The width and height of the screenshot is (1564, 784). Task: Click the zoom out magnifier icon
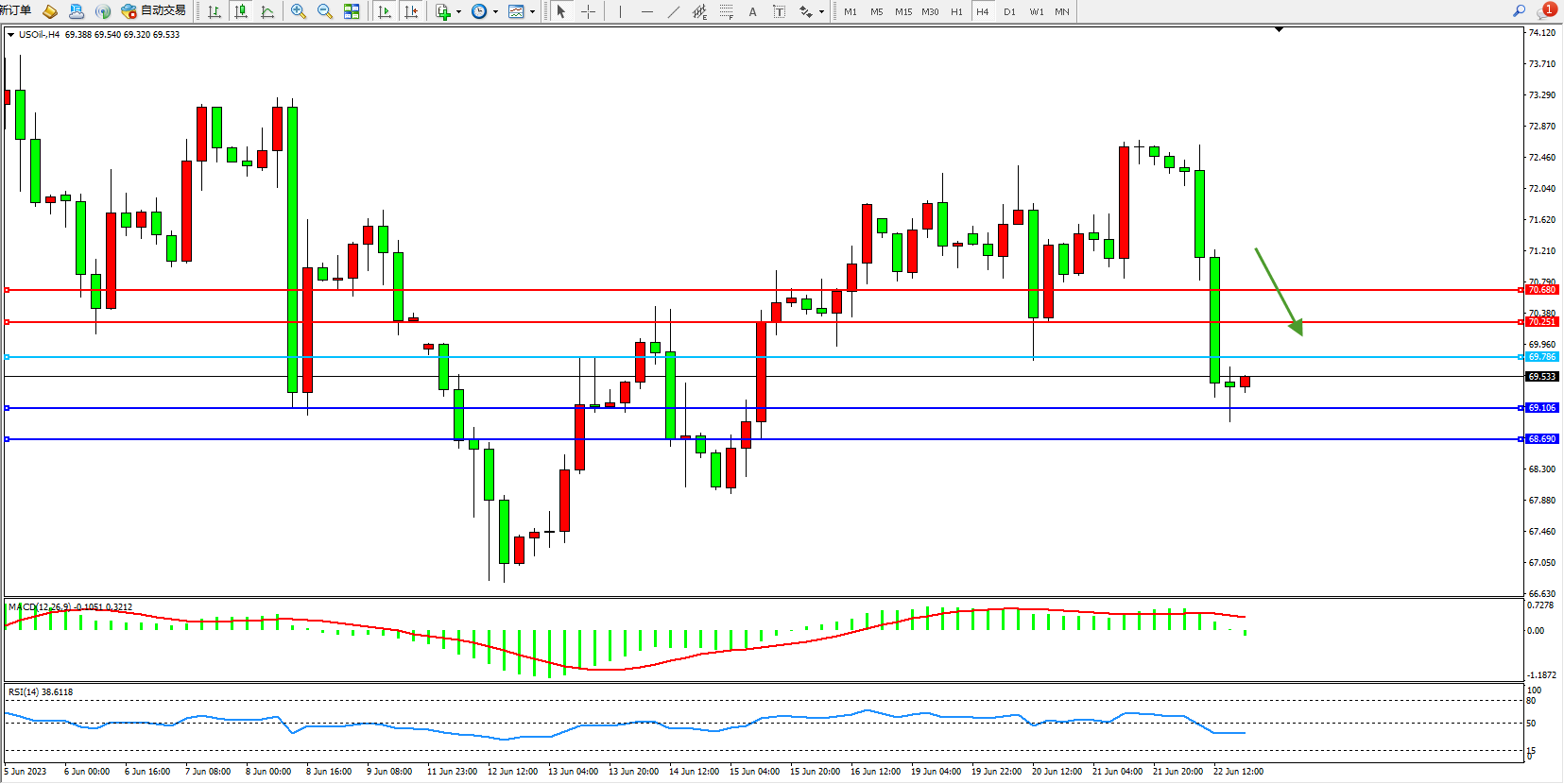click(x=325, y=11)
